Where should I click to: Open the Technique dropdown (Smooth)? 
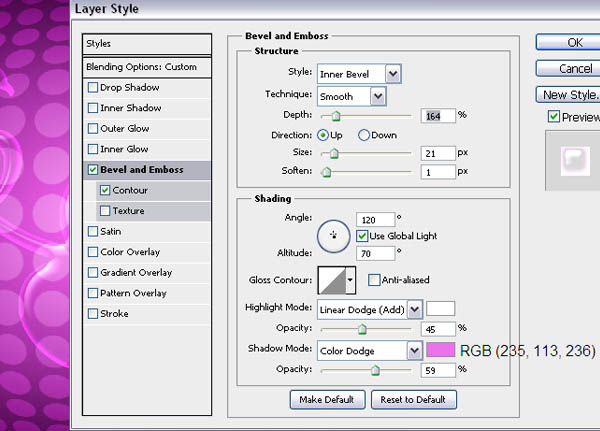351,97
